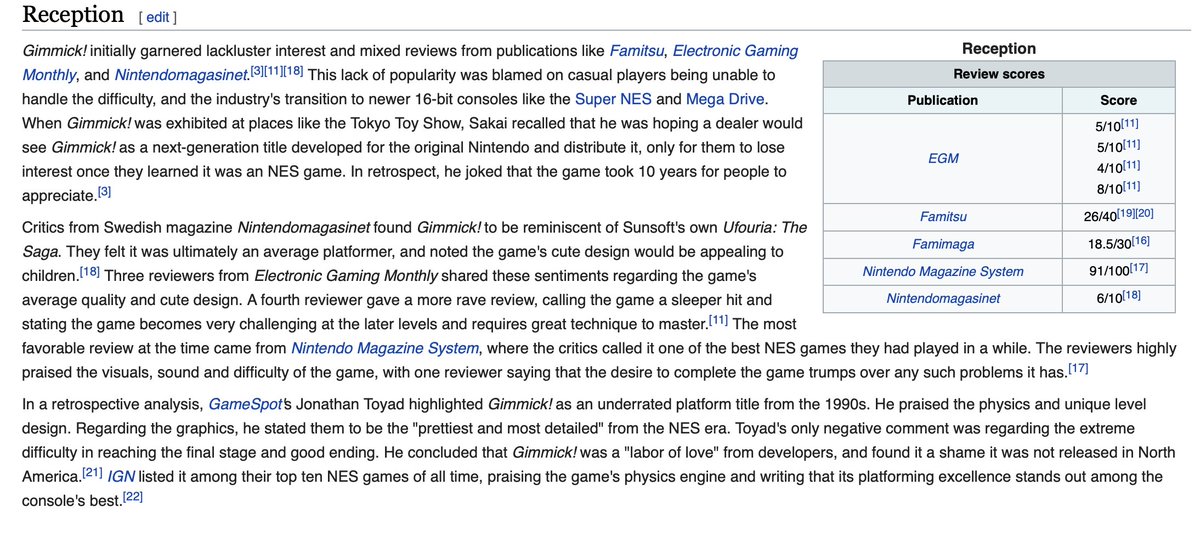Jump to citation [22] after console's best
Viewport: 1200px width, 541px height.
tap(132, 498)
